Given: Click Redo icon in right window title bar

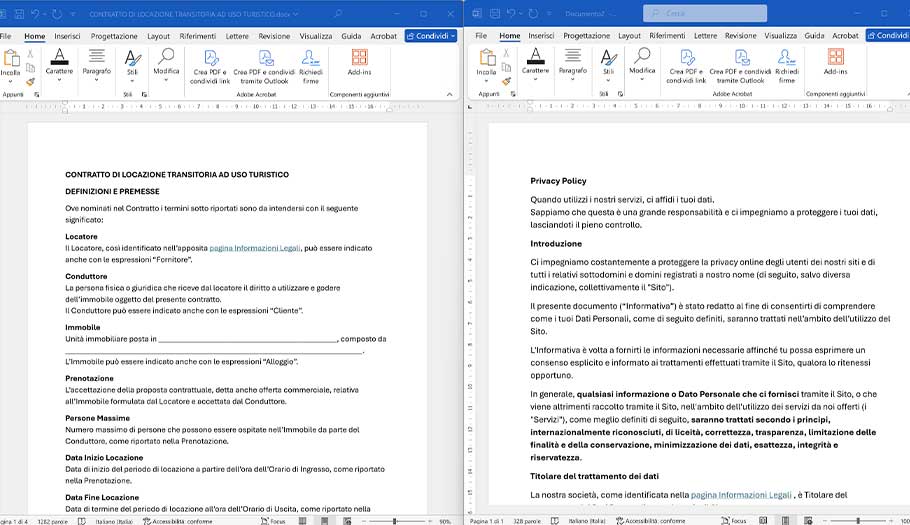Looking at the screenshot, I should click(x=533, y=13).
